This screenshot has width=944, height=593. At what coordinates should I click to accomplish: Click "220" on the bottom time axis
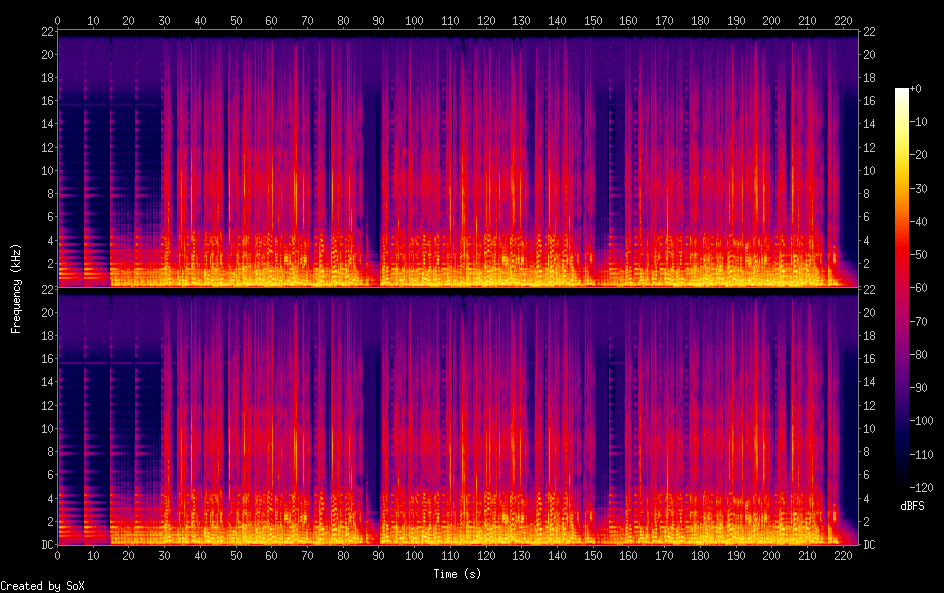pyautogui.click(x=843, y=556)
